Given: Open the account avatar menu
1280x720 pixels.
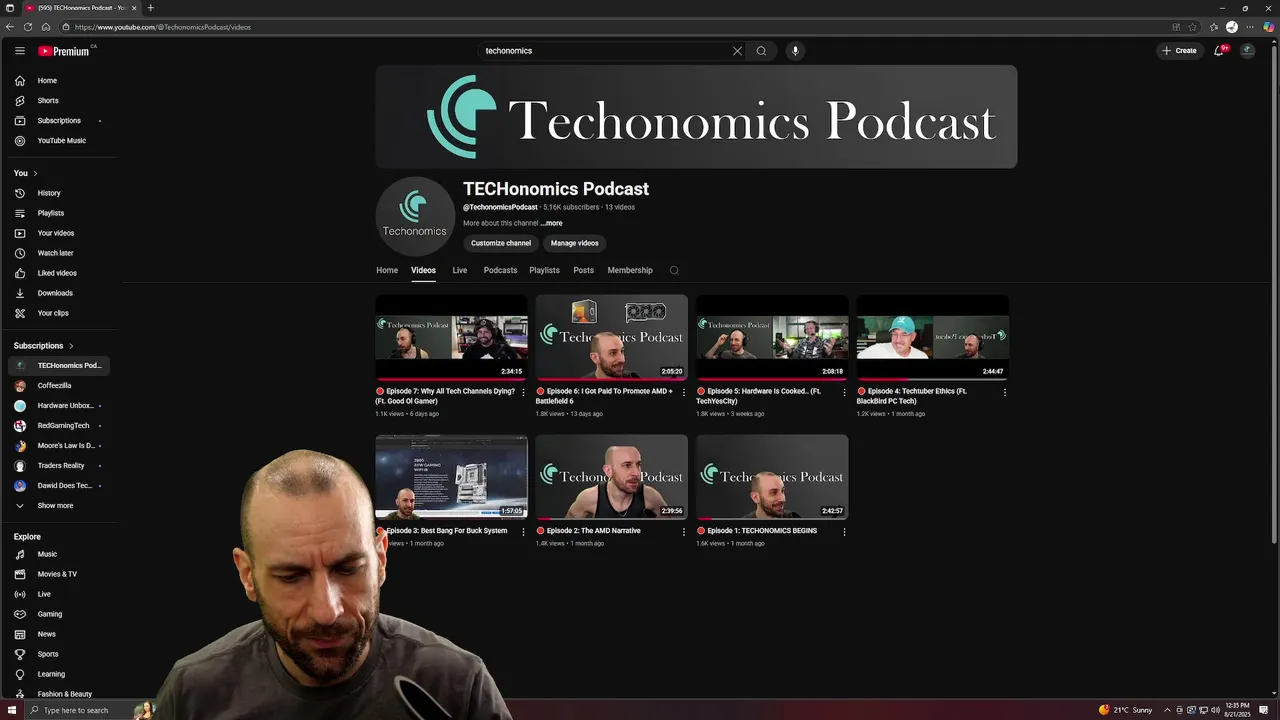Looking at the screenshot, I should click(x=1247, y=51).
